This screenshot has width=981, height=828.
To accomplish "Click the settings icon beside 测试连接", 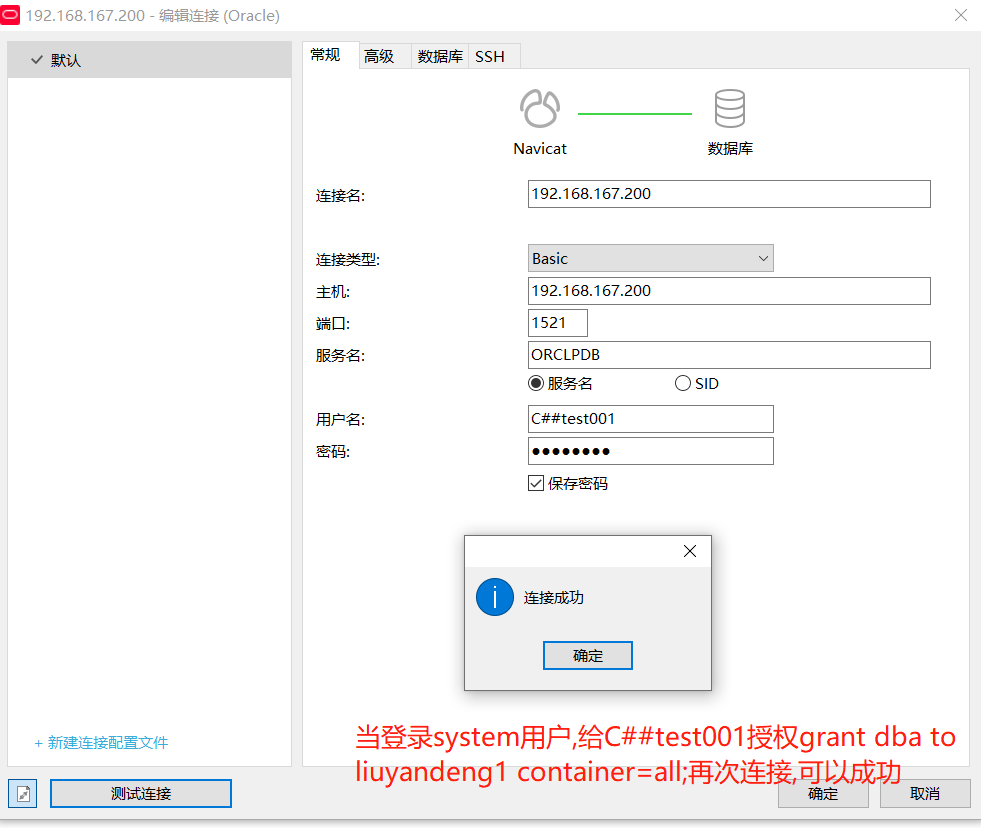I will 23,794.
